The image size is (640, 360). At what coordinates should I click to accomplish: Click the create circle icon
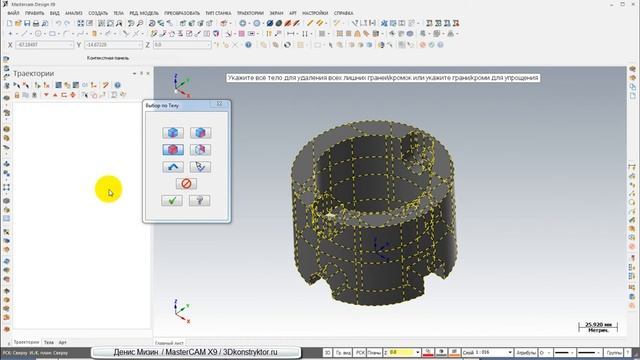38,34
